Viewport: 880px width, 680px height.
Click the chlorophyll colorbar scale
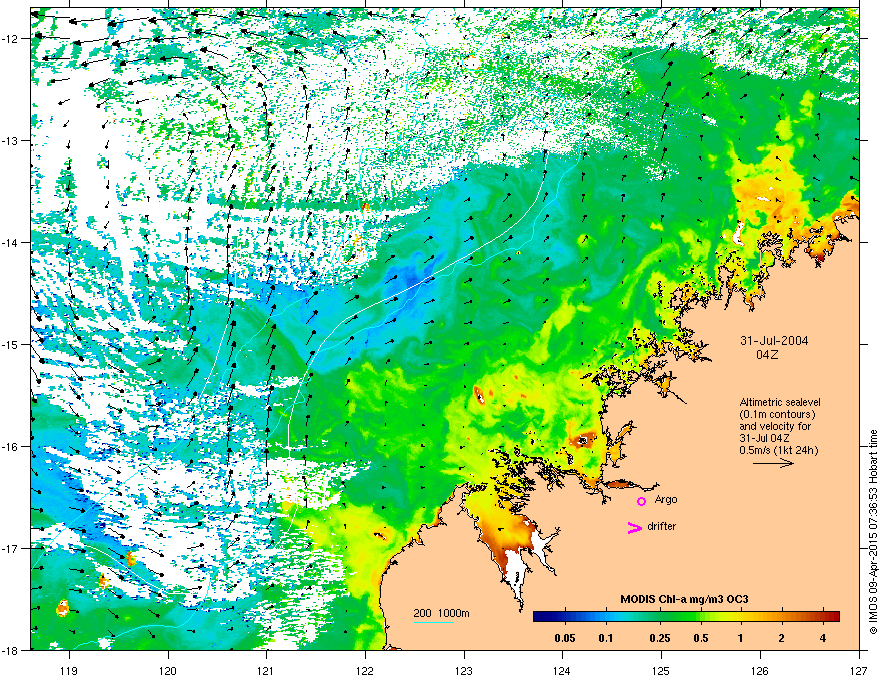pyautogui.click(x=686, y=616)
